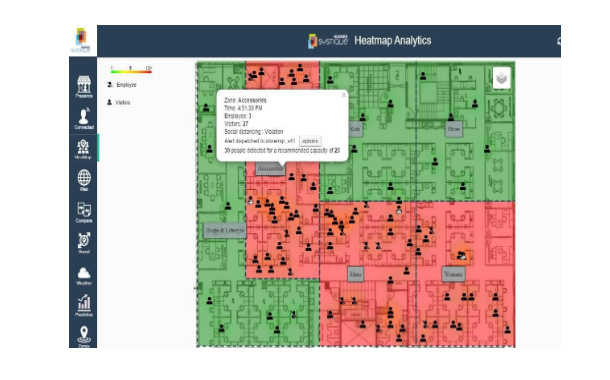Open the map layers control
The height and width of the screenshot is (380, 610).
501,78
